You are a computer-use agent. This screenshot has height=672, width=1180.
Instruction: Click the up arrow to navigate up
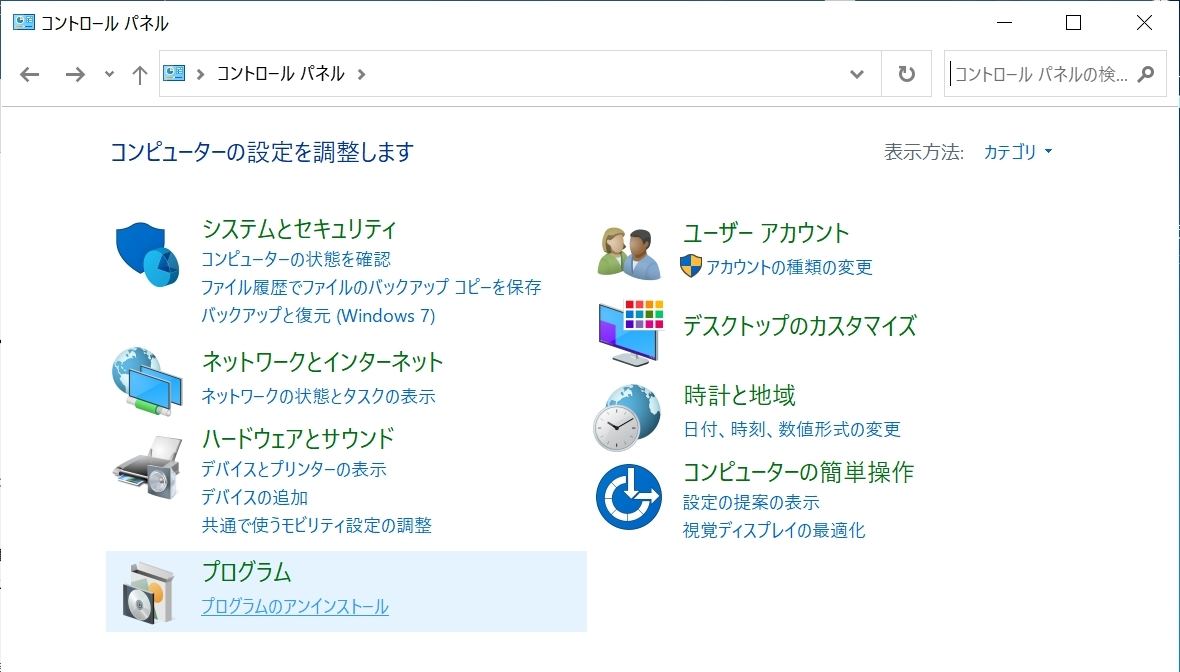point(138,73)
